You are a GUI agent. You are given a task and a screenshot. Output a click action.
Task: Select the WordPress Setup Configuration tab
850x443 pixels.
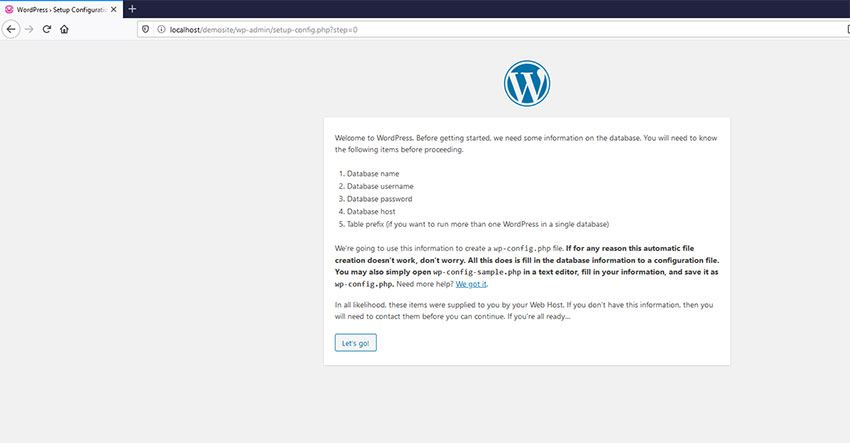point(60,9)
